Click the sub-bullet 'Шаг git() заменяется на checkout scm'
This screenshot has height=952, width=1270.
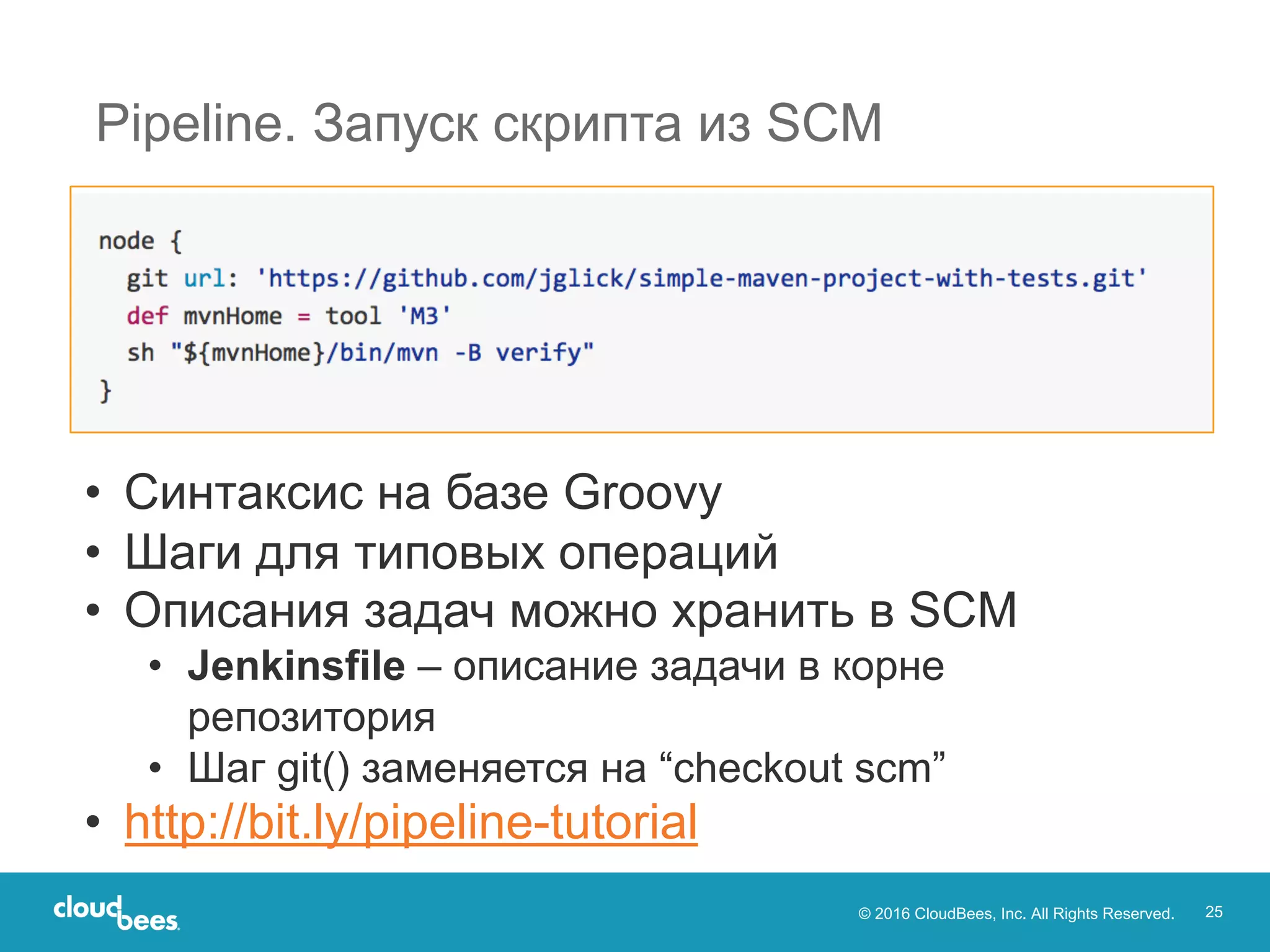567,769
